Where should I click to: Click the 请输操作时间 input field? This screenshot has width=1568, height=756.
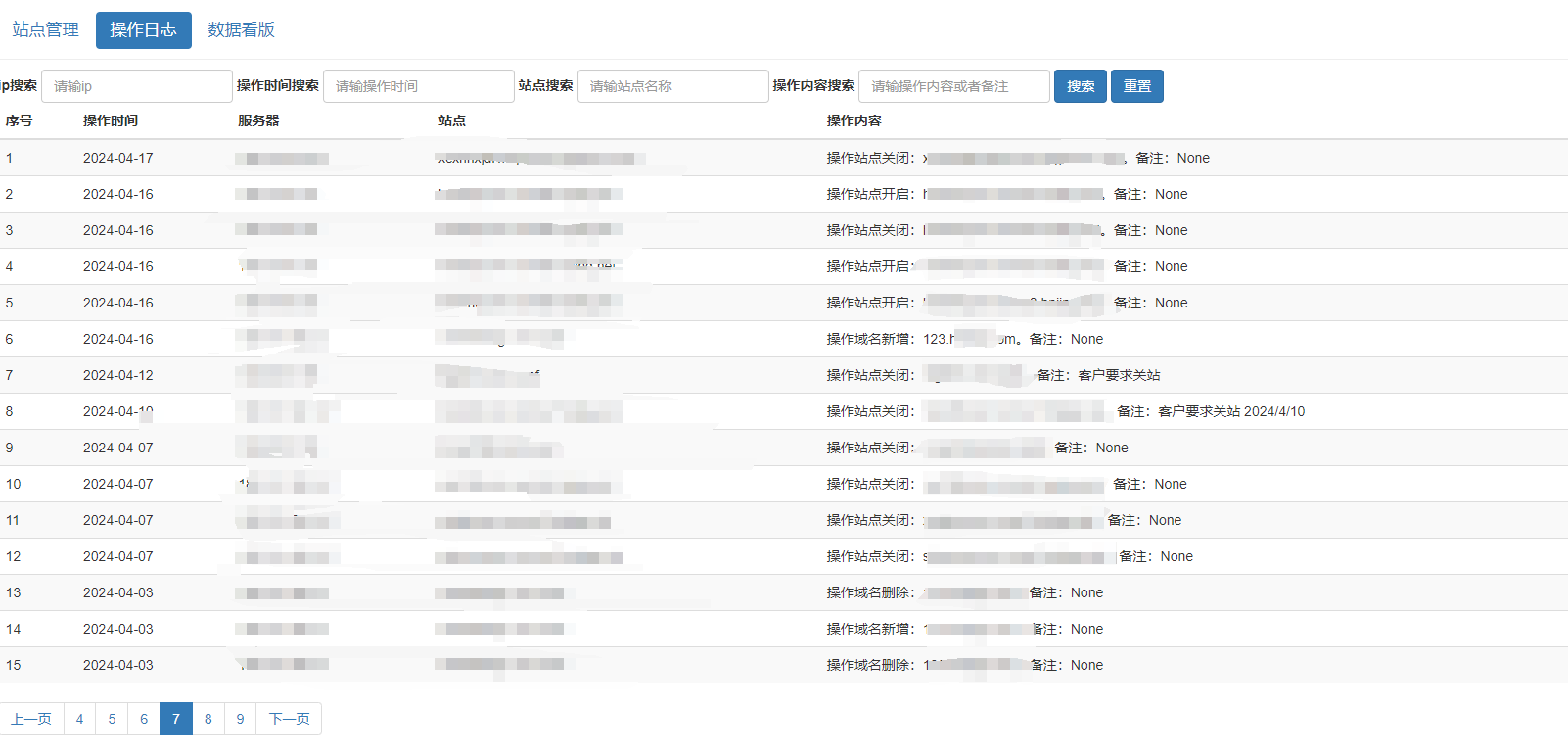419,86
